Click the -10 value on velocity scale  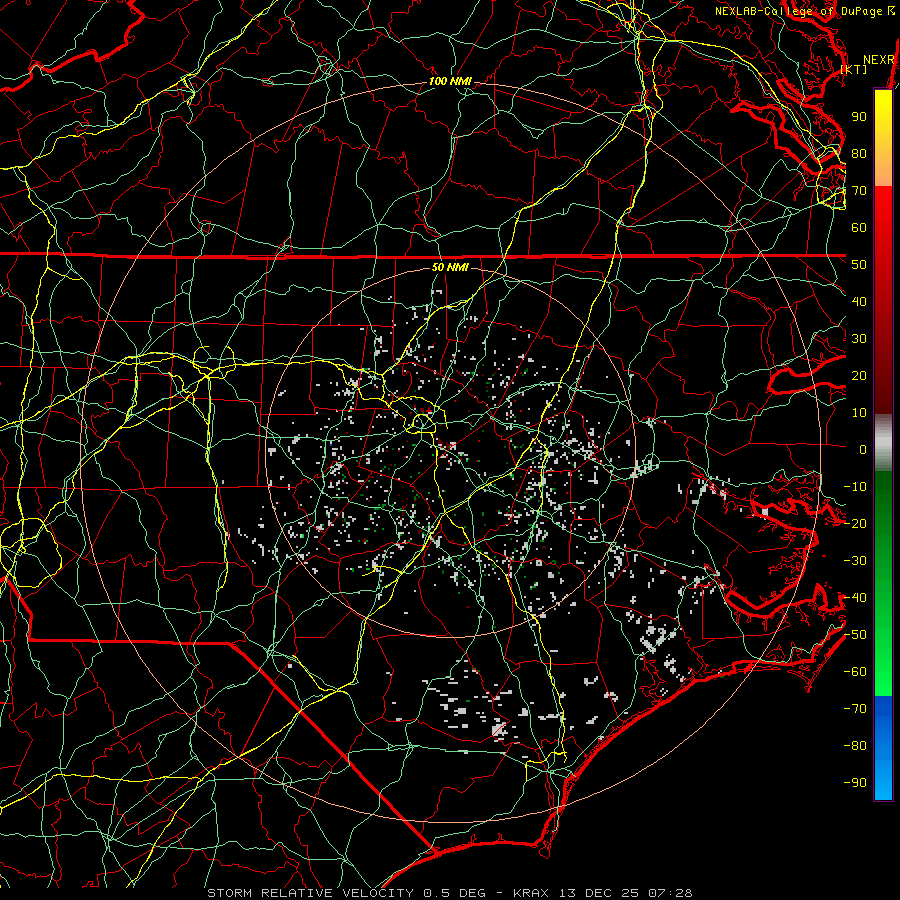coord(855,487)
